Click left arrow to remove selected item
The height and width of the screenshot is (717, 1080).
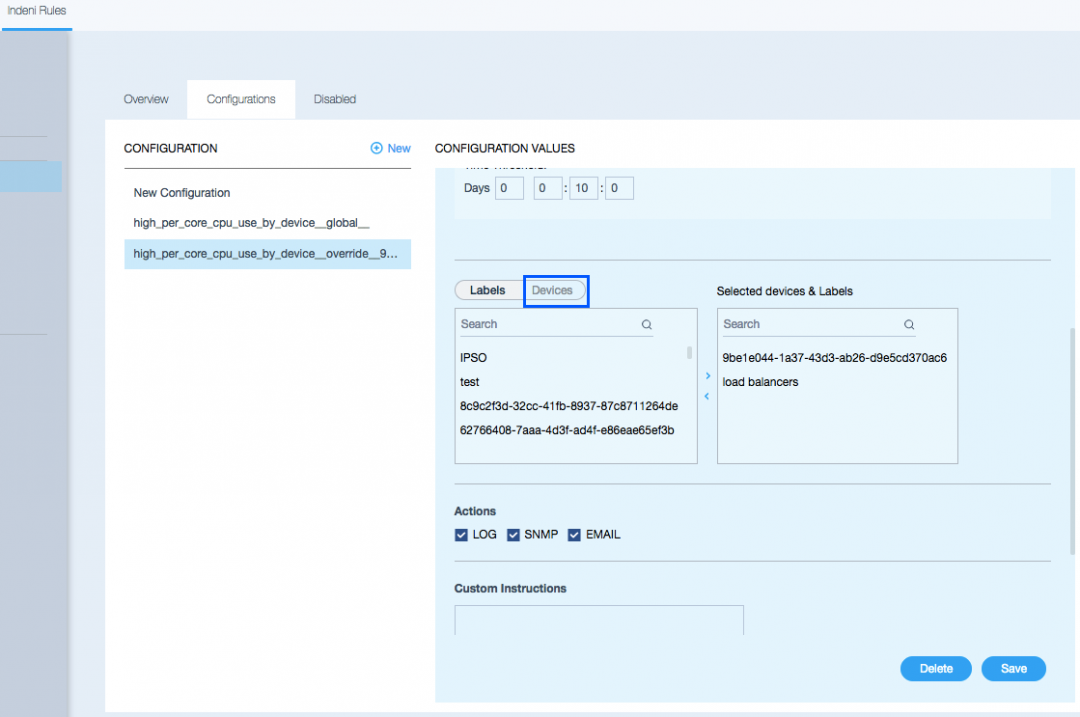[x=708, y=396]
